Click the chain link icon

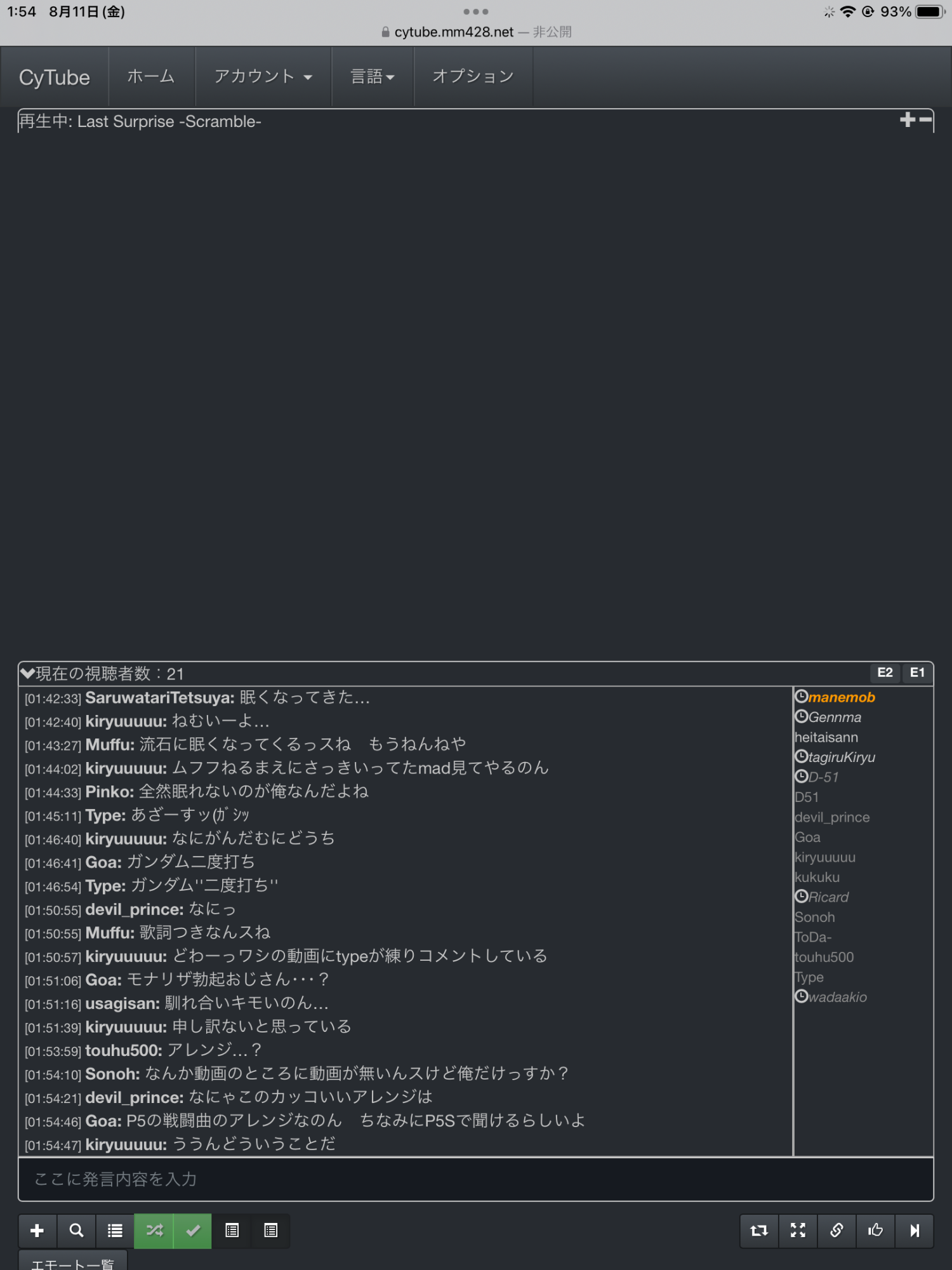click(836, 1231)
